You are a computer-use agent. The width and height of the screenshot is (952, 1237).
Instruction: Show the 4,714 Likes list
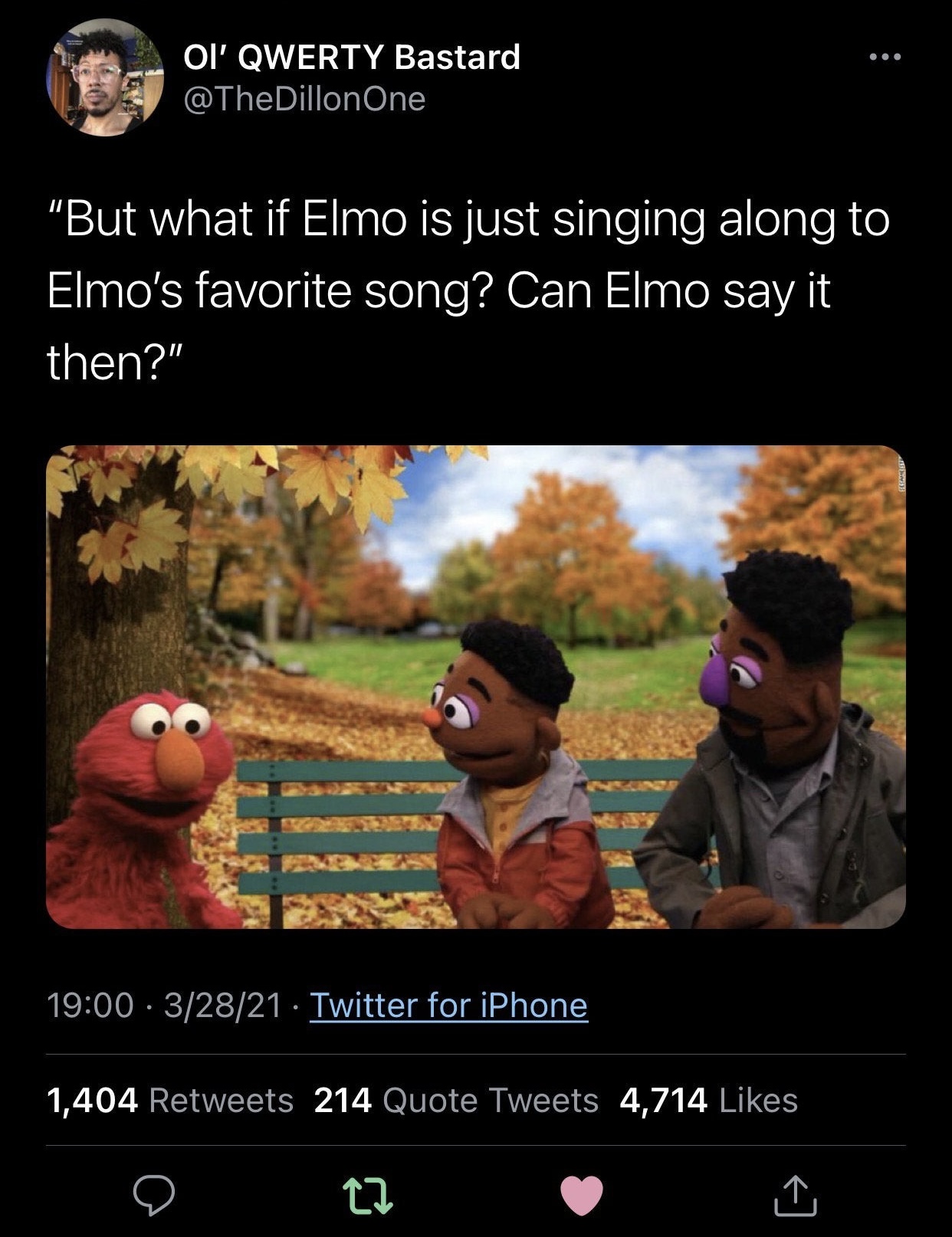point(708,1101)
